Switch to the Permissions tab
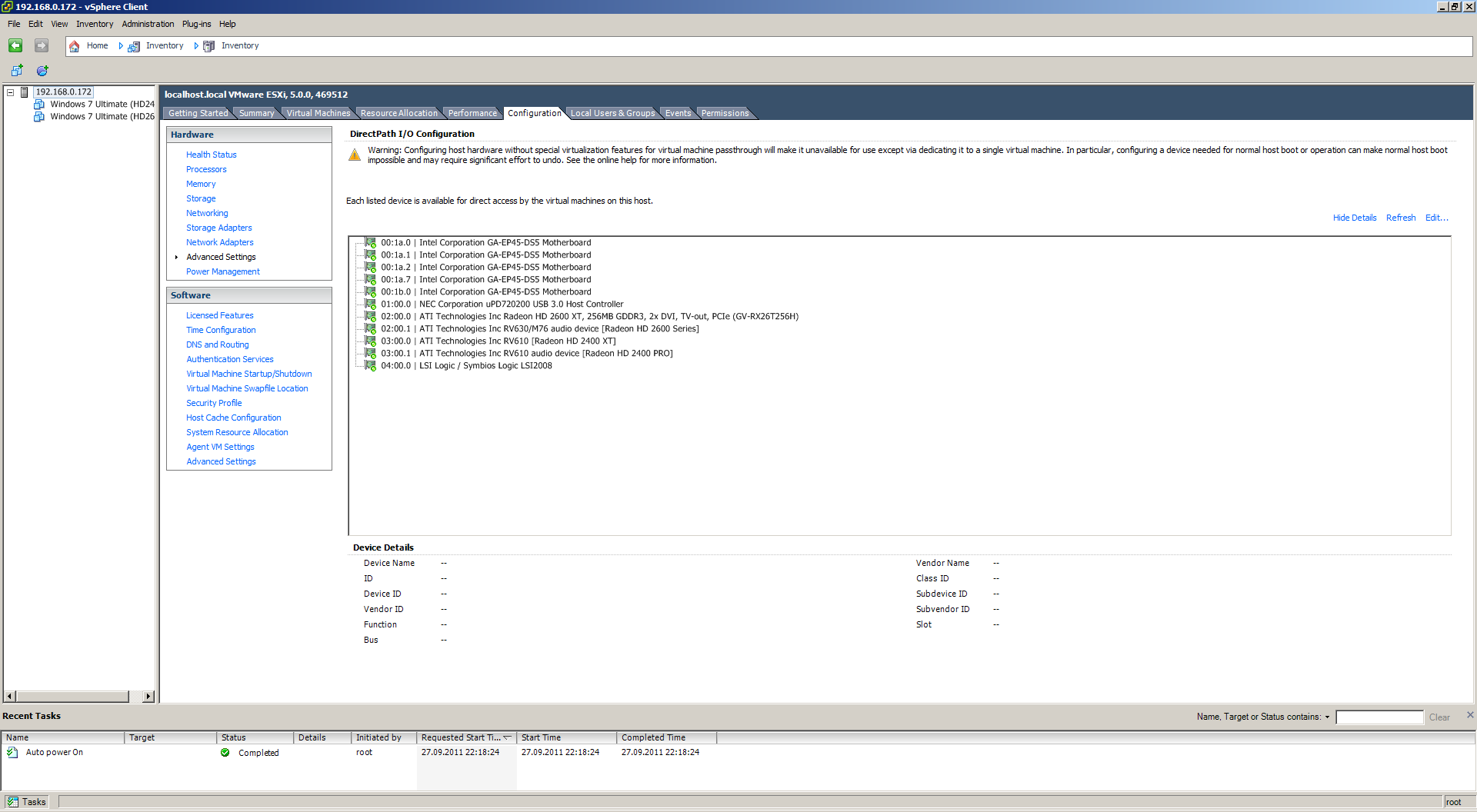 tap(725, 113)
